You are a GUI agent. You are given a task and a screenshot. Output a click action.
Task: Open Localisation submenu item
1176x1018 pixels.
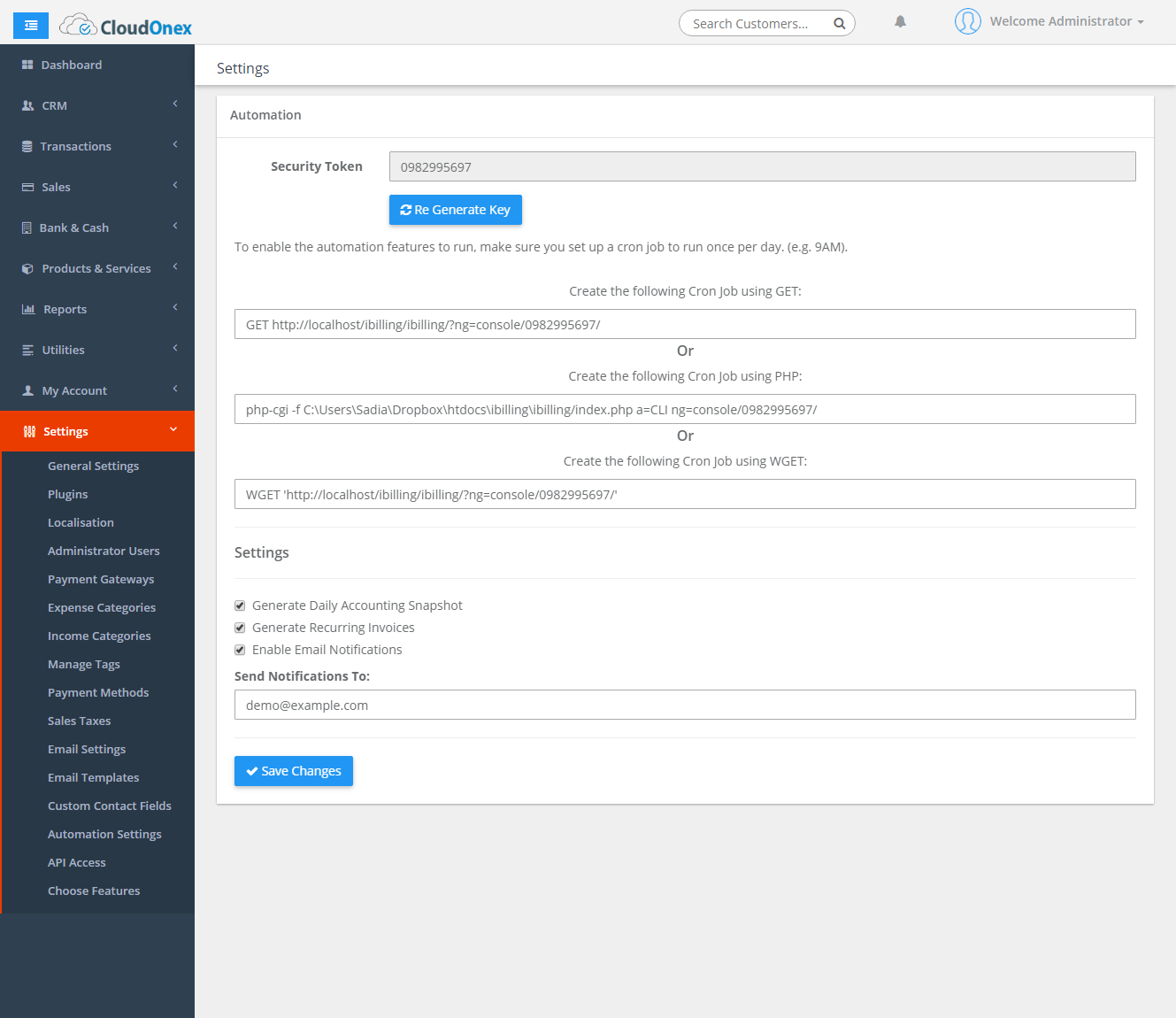pyautogui.click(x=81, y=522)
